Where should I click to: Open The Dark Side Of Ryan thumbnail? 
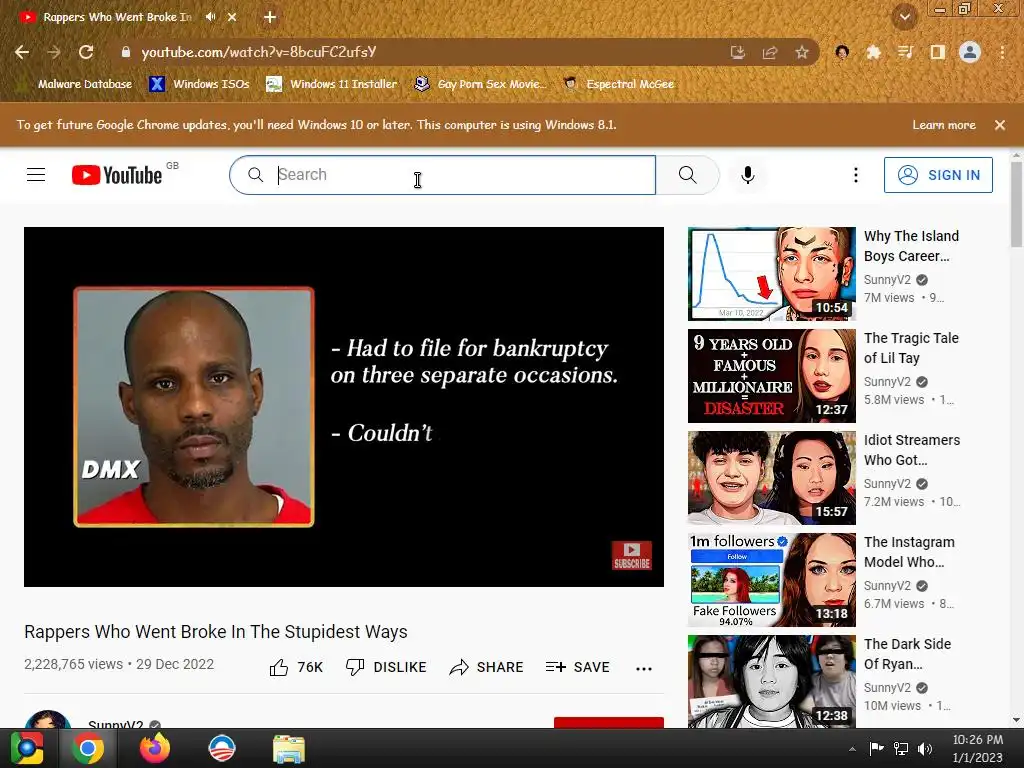771,681
